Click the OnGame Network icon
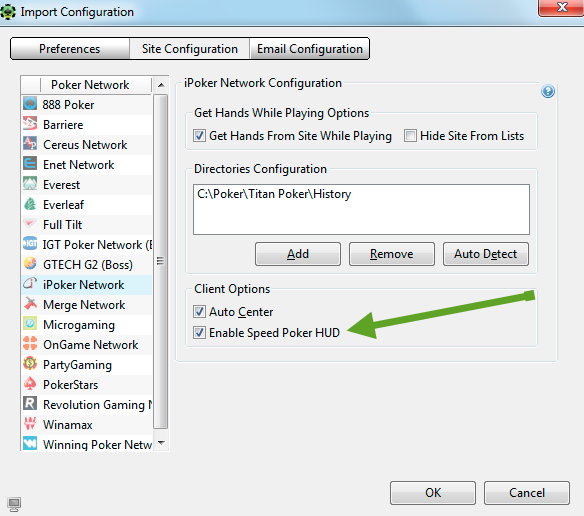 pos(30,344)
